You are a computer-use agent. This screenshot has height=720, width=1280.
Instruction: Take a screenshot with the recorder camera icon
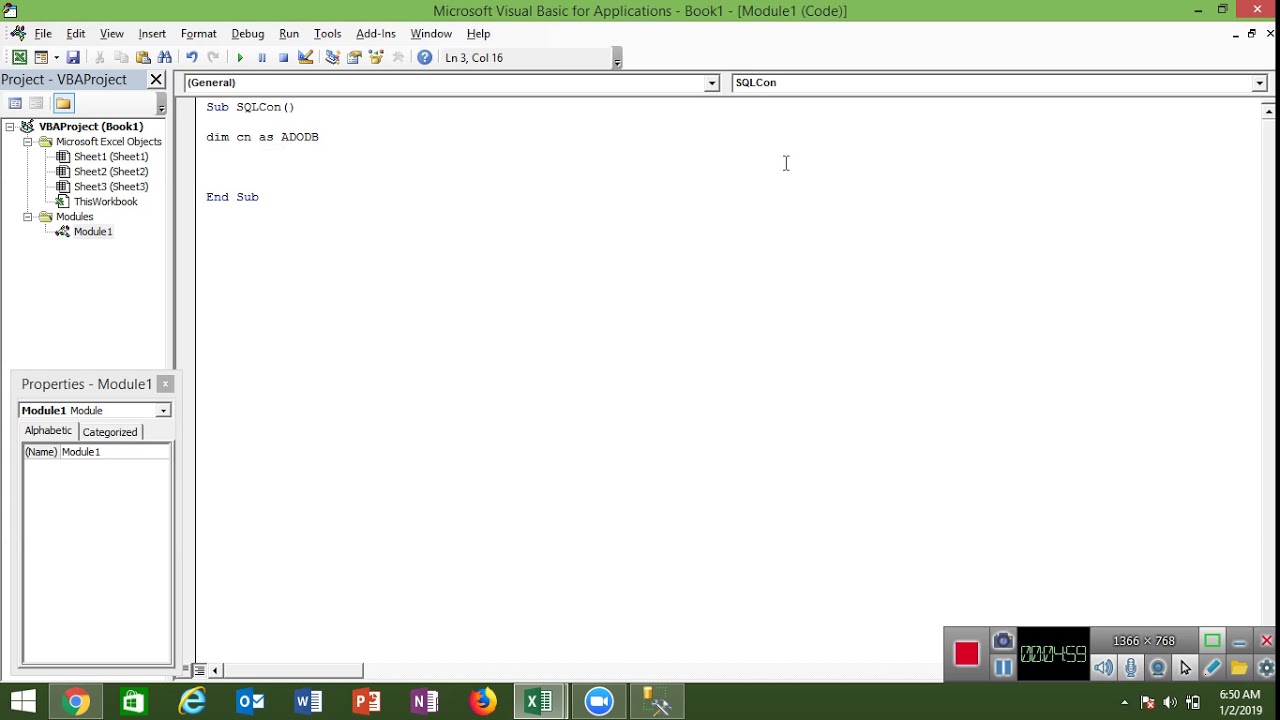click(1003, 641)
